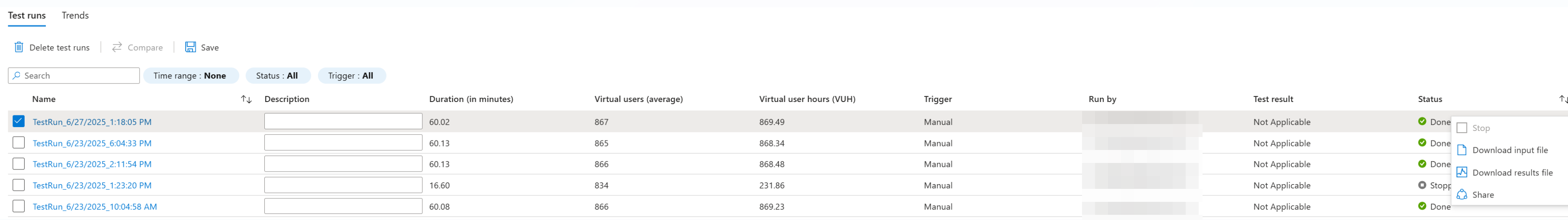The image size is (1568, 220).
Task: Click the Save disk icon
Action: click(190, 48)
